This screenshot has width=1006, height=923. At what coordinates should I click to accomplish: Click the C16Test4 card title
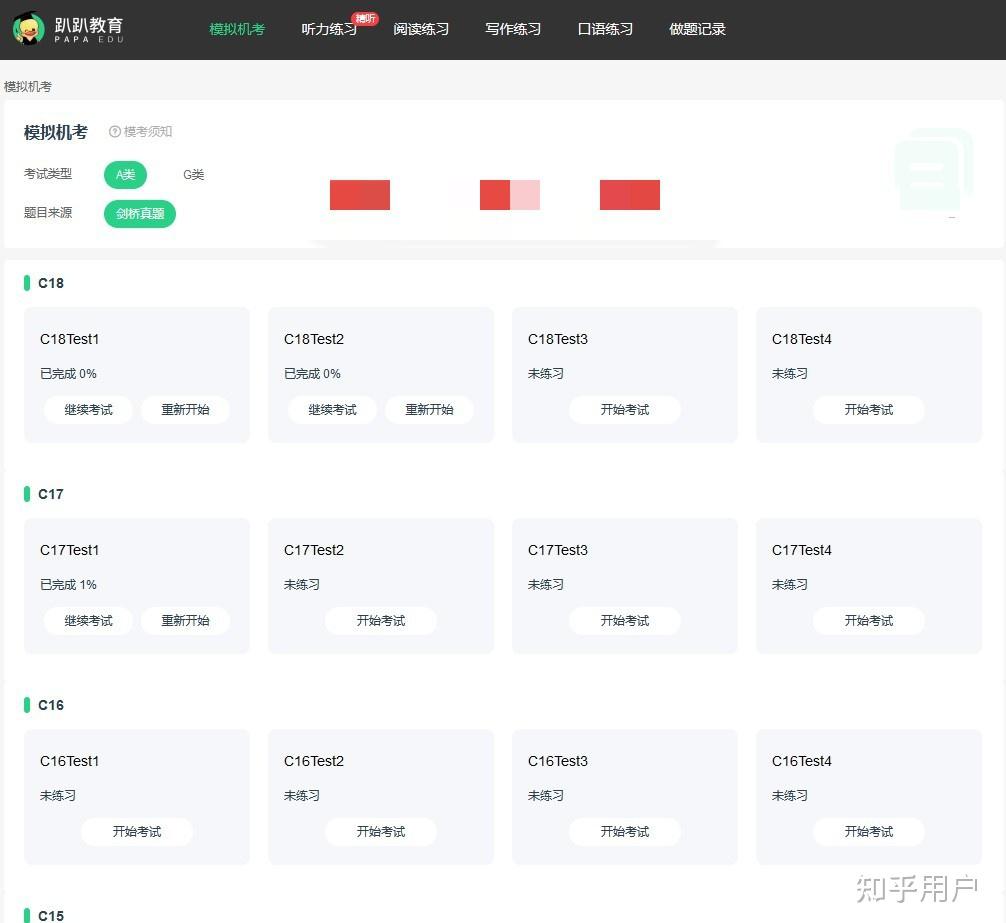[x=801, y=761]
